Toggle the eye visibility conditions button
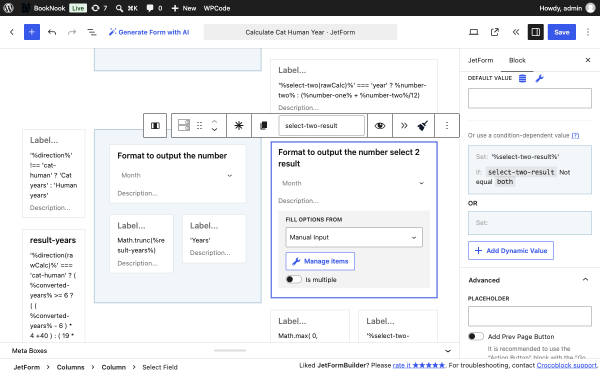 point(380,126)
